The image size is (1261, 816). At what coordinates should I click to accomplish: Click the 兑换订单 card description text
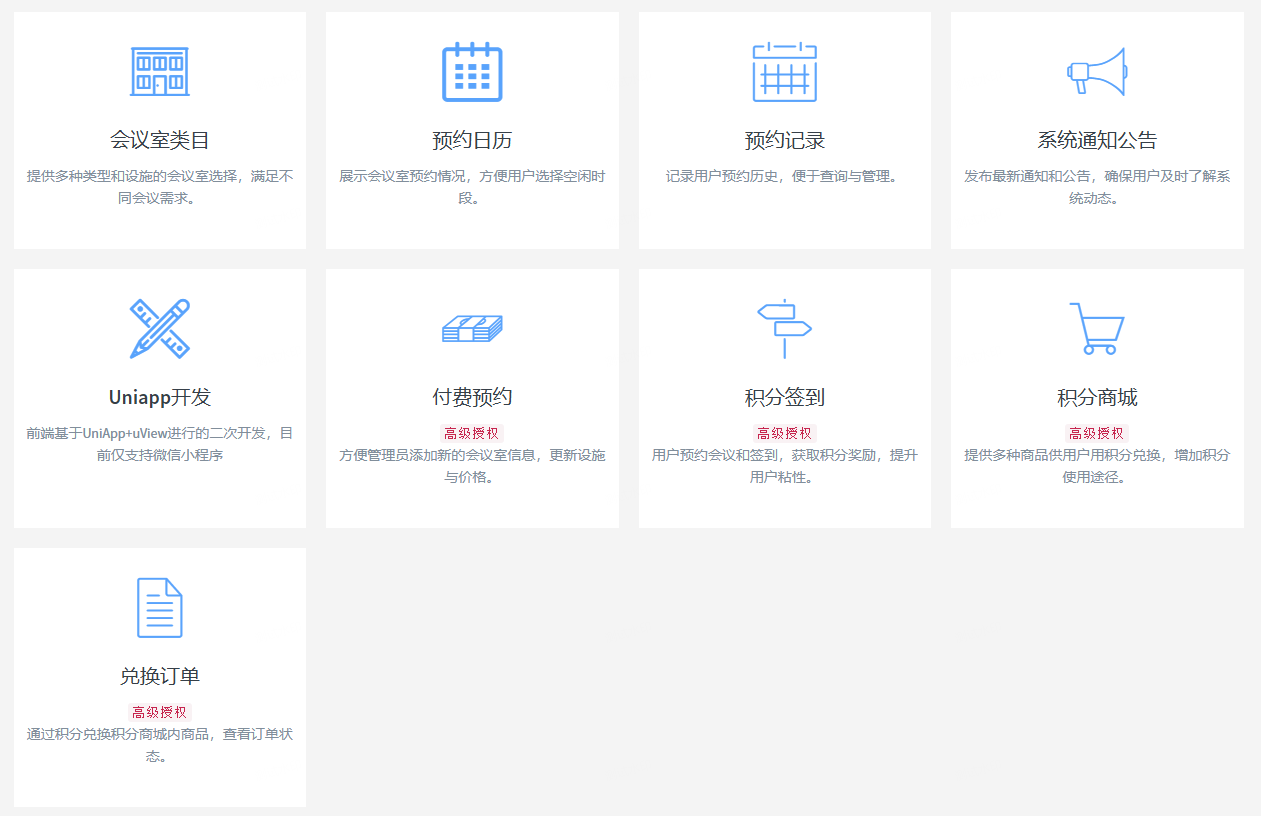pyautogui.click(x=160, y=745)
